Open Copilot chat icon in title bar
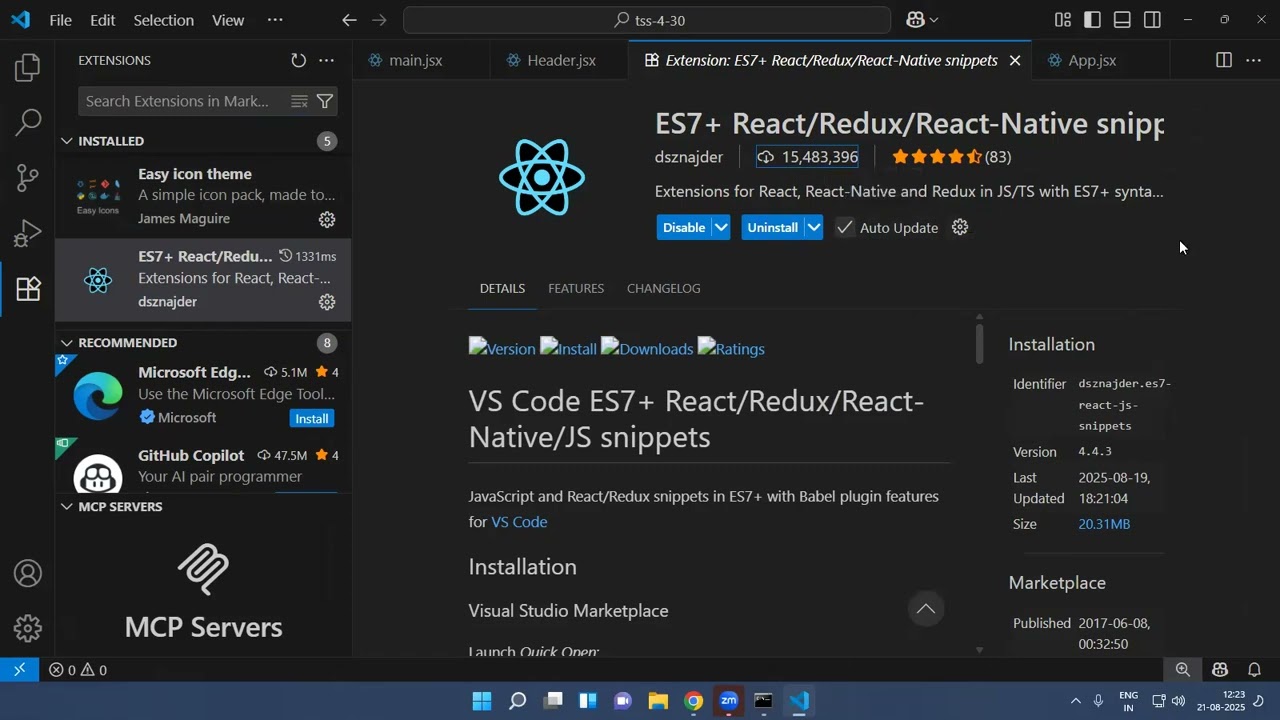 915,20
